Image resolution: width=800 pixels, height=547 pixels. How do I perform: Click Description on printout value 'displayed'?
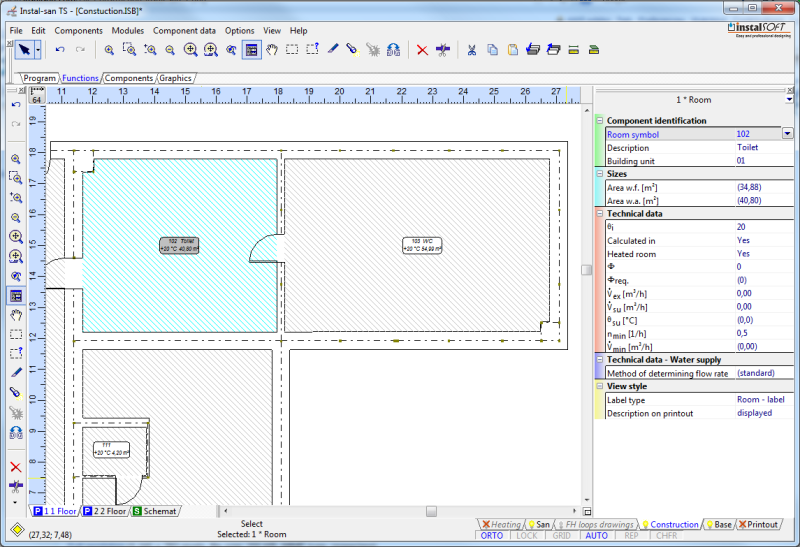(755, 413)
